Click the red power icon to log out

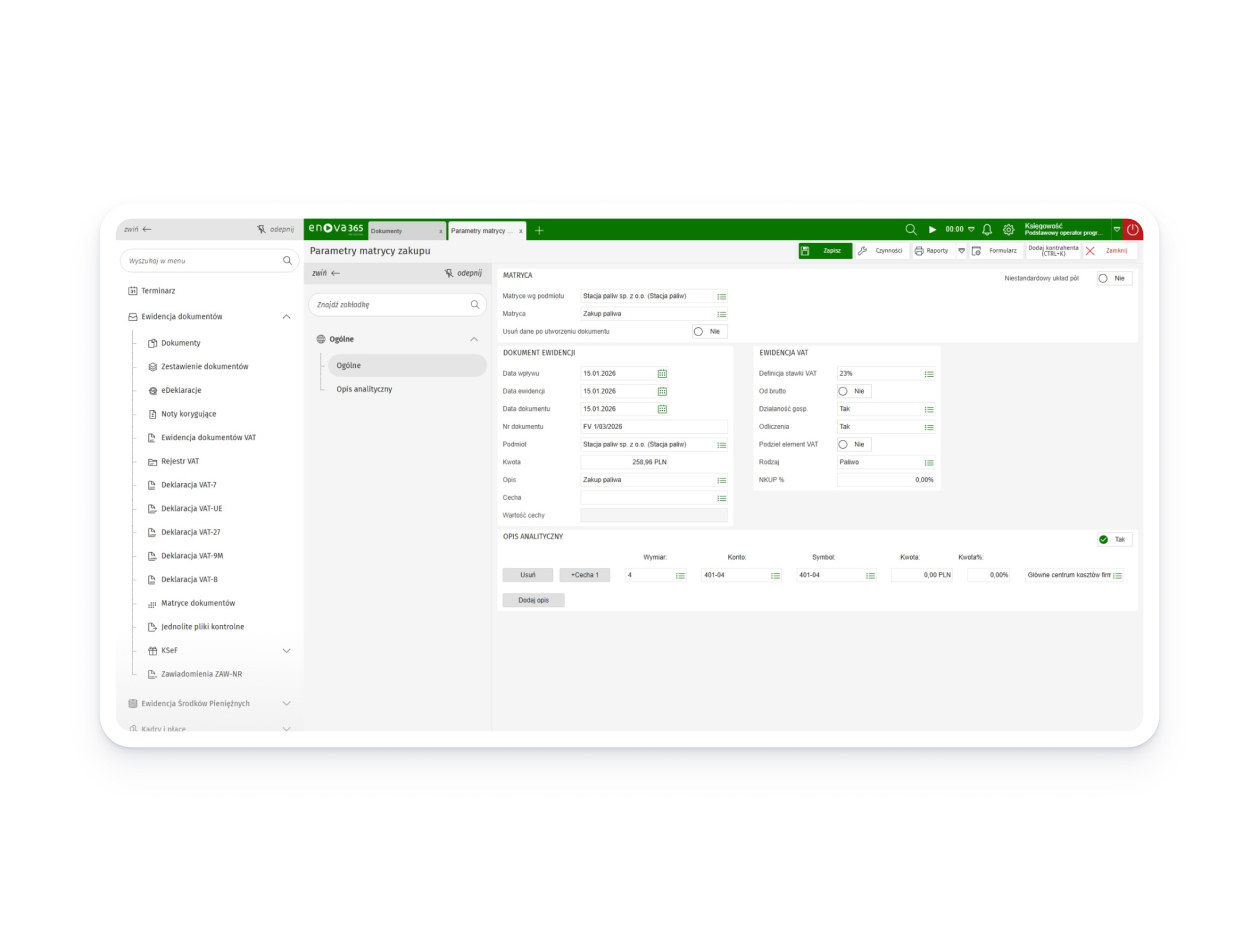pos(1133,230)
